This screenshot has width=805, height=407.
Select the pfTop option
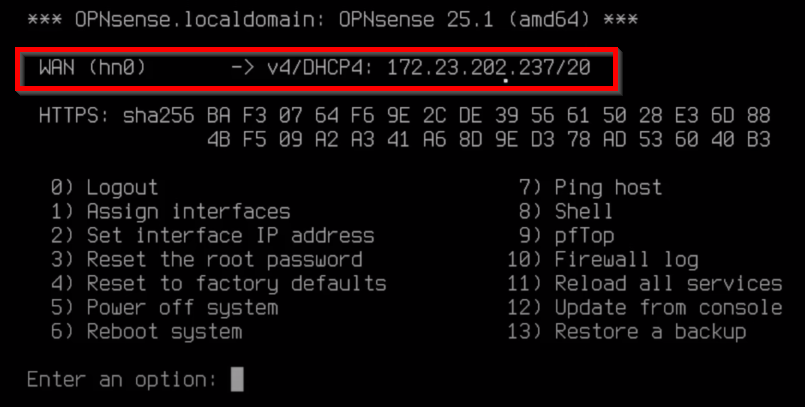(x=566, y=236)
